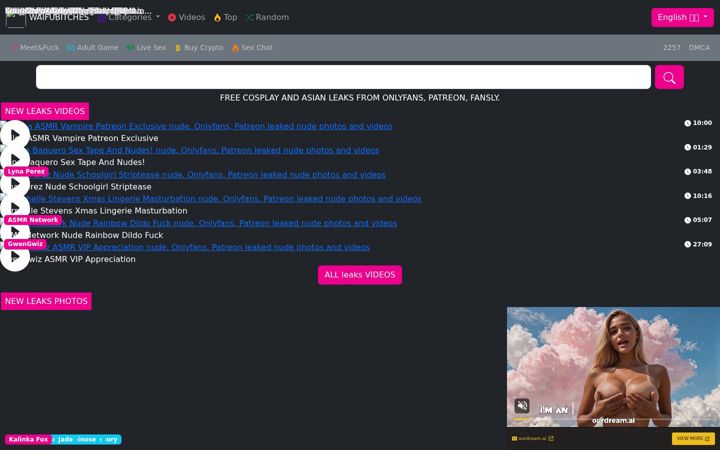The image size is (720, 450).
Task: Play the ASMR Vampire video
Action: click(x=15, y=135)
